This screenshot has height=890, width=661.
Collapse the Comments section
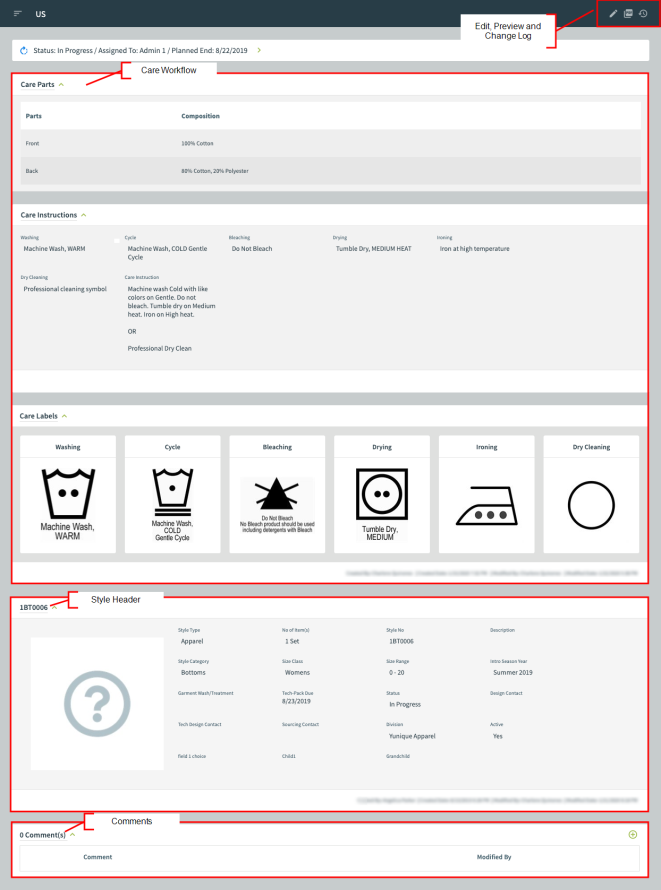tap(73, 834)
